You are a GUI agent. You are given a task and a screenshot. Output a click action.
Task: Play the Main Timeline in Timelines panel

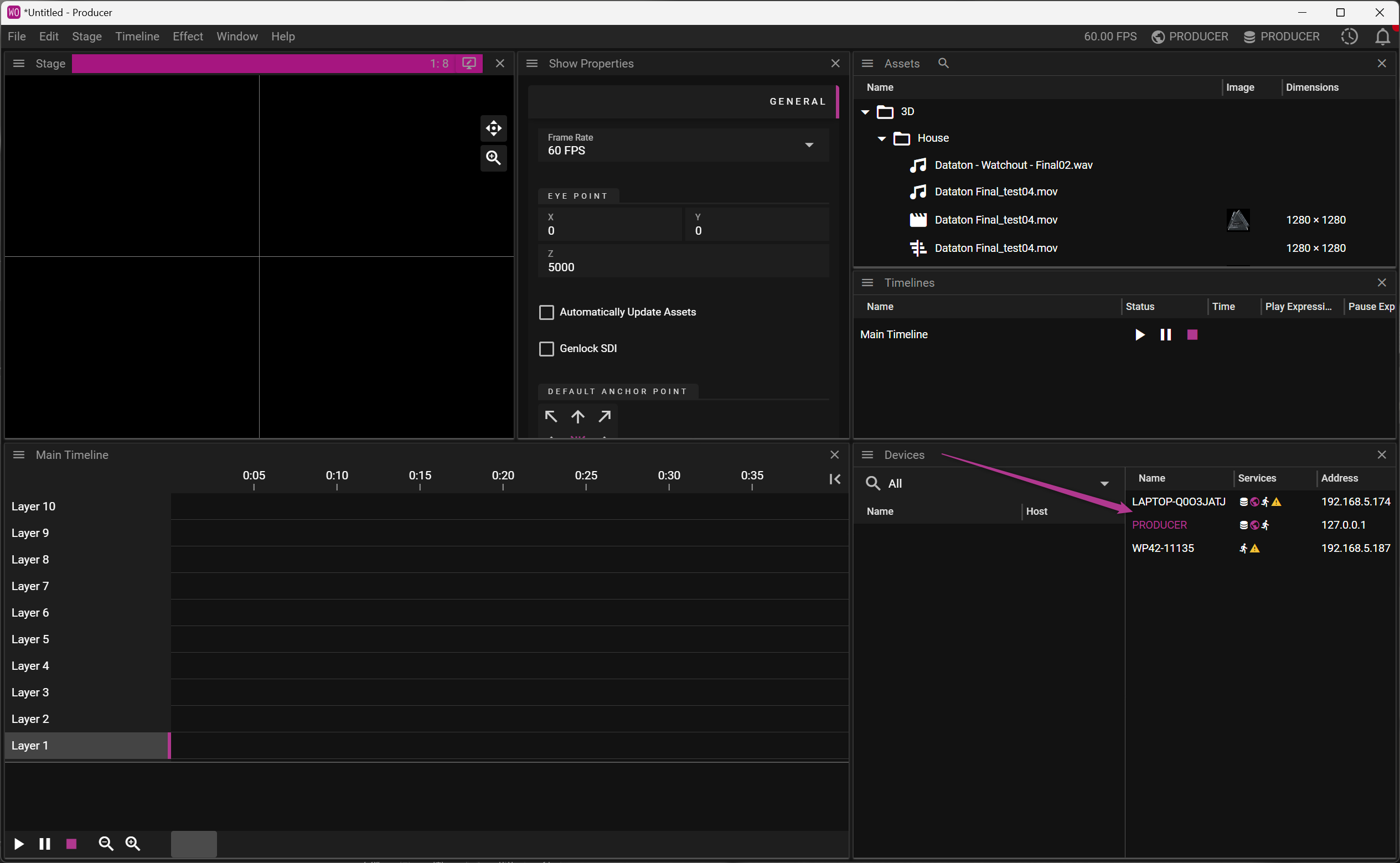[x=1139, y=335]
